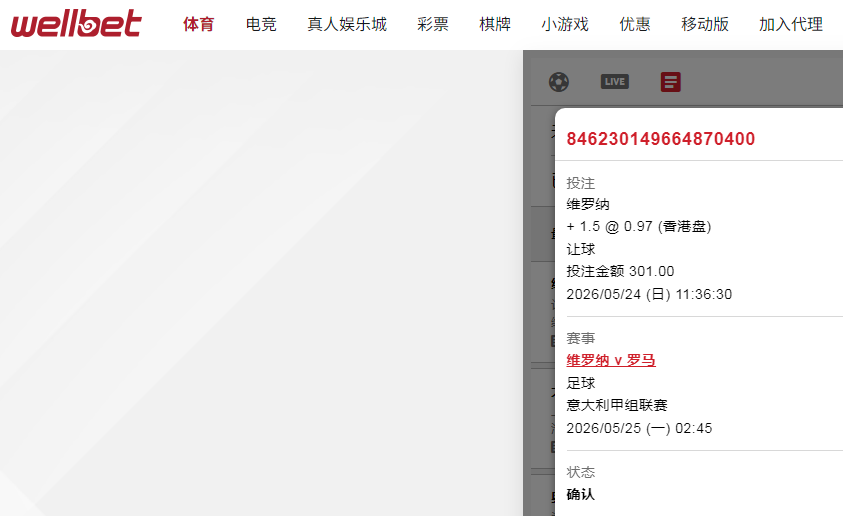Click the 投注金额 301.00 text
Image resolution: width=843 pixels, height=516 pixels.
click(x=620, y=271)
